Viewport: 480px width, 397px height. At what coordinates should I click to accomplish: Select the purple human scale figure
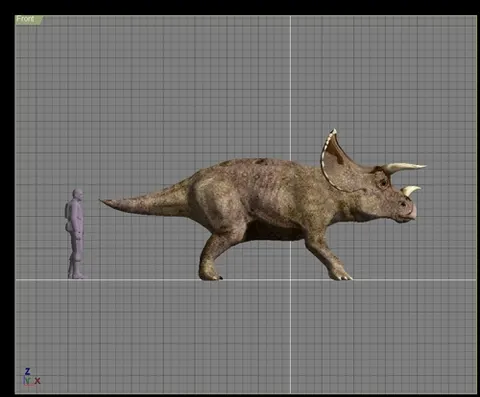pyautogui.click(x=75, y=234)
